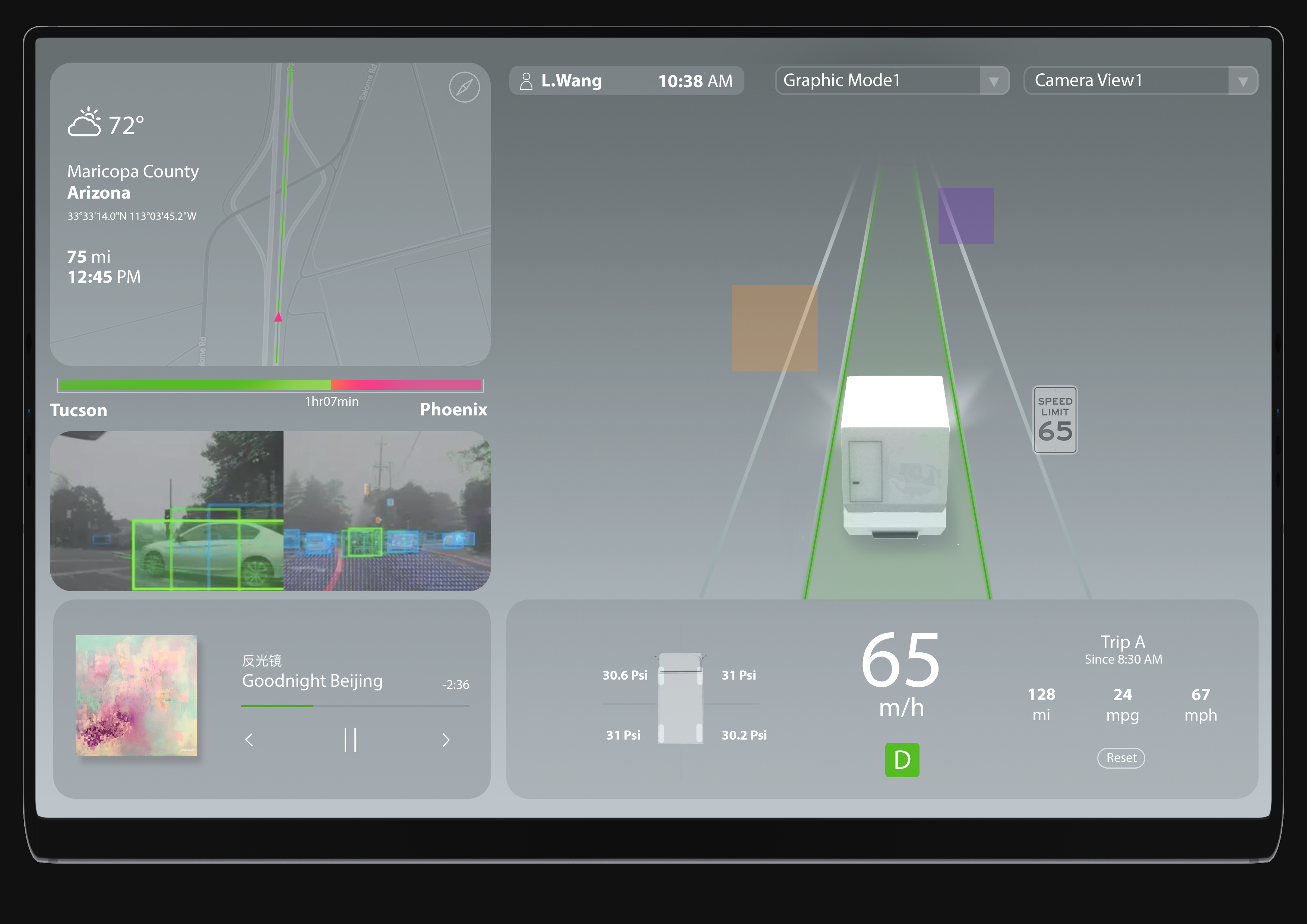Skip to the previous song

click(249, 740)
